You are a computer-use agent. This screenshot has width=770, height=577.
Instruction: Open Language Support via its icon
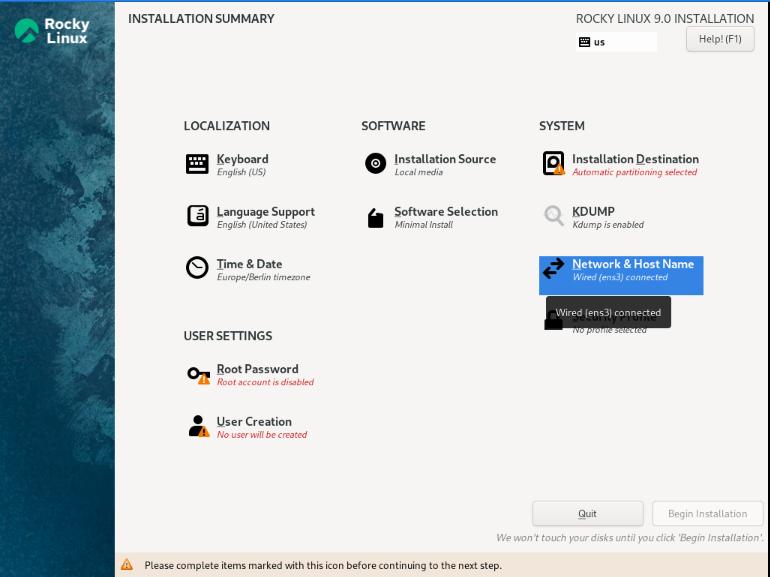pos(197,216)
